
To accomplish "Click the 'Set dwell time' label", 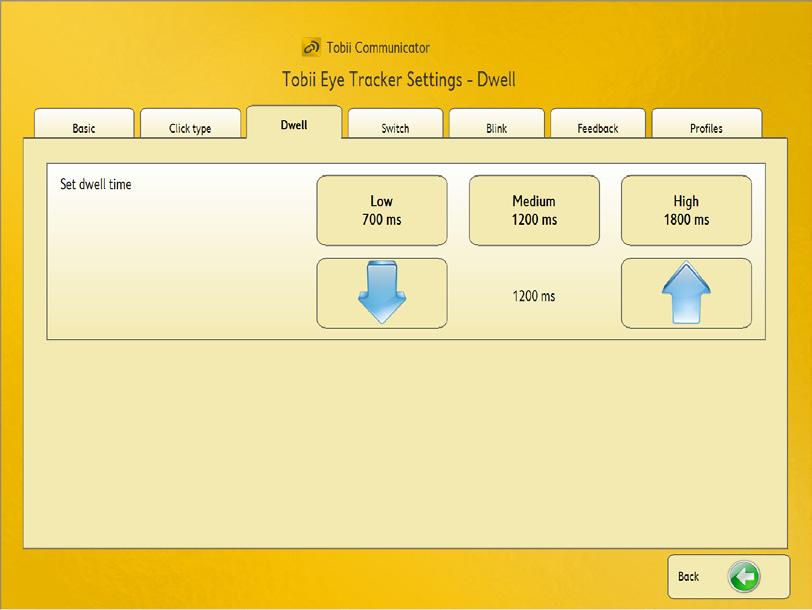I will [x=96, y=184].
